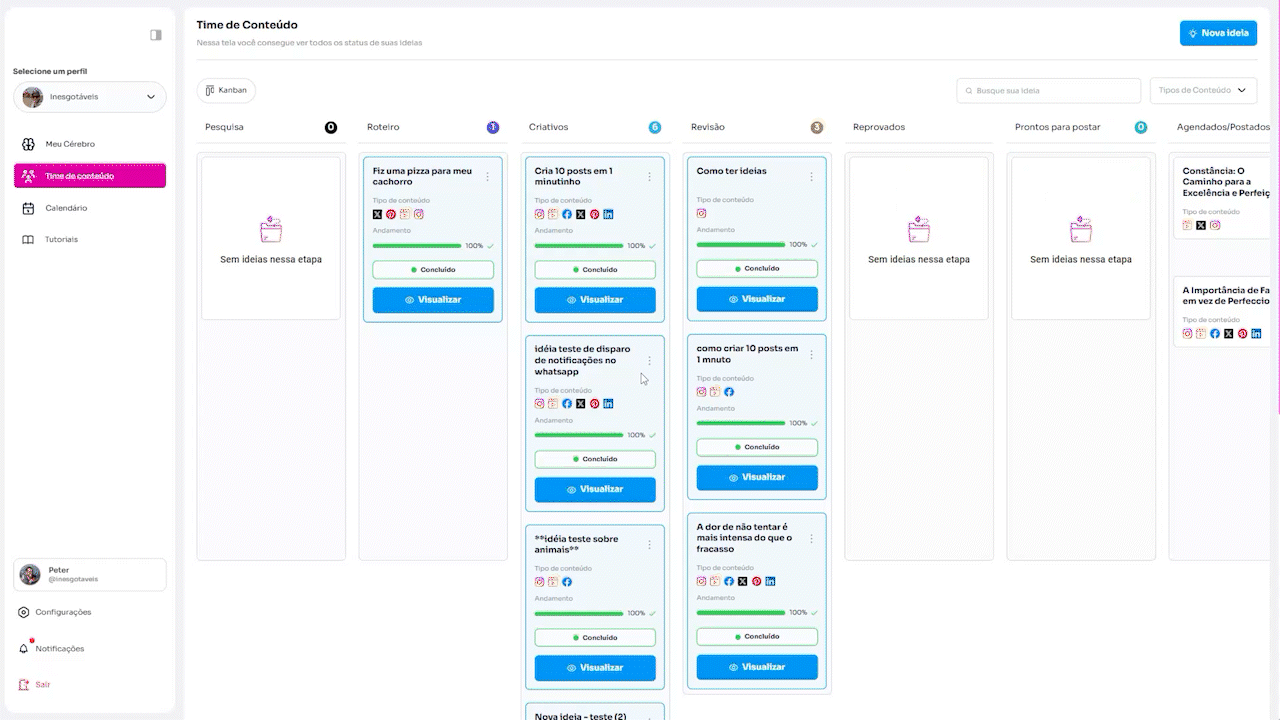1280x720 pixels.
Task: Click Reels icon on como criar 10 posts card
Action: [715, 392]
